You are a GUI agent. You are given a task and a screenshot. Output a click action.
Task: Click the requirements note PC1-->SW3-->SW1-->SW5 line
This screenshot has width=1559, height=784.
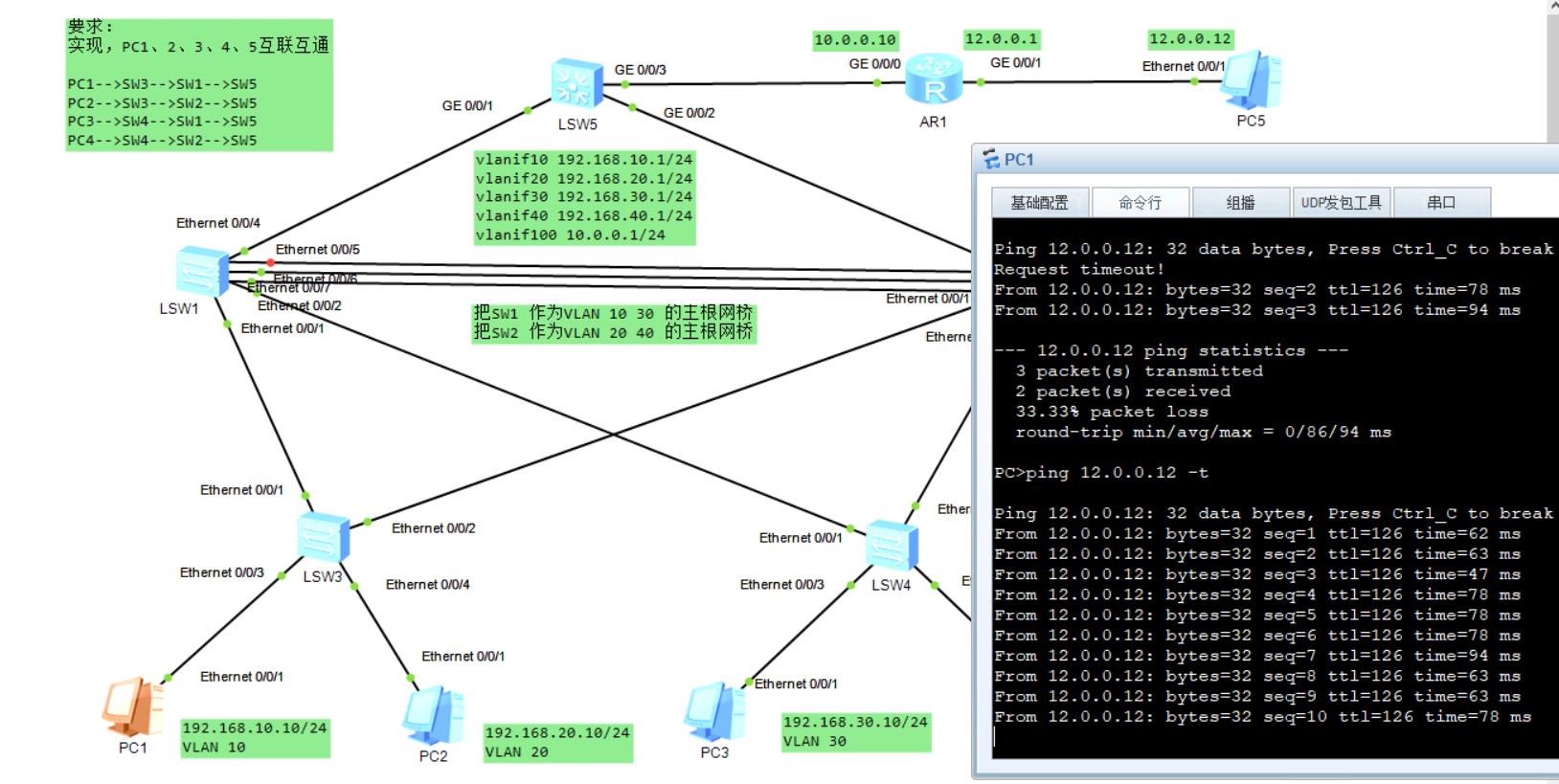pyautogui.click(x=162, y=84)
